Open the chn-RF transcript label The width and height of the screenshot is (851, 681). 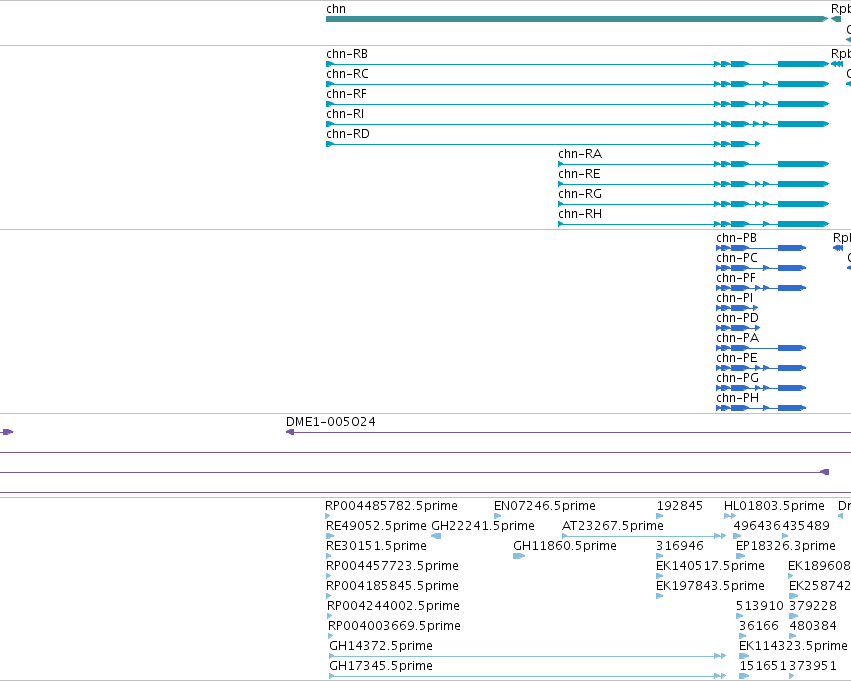pos(346,94)
